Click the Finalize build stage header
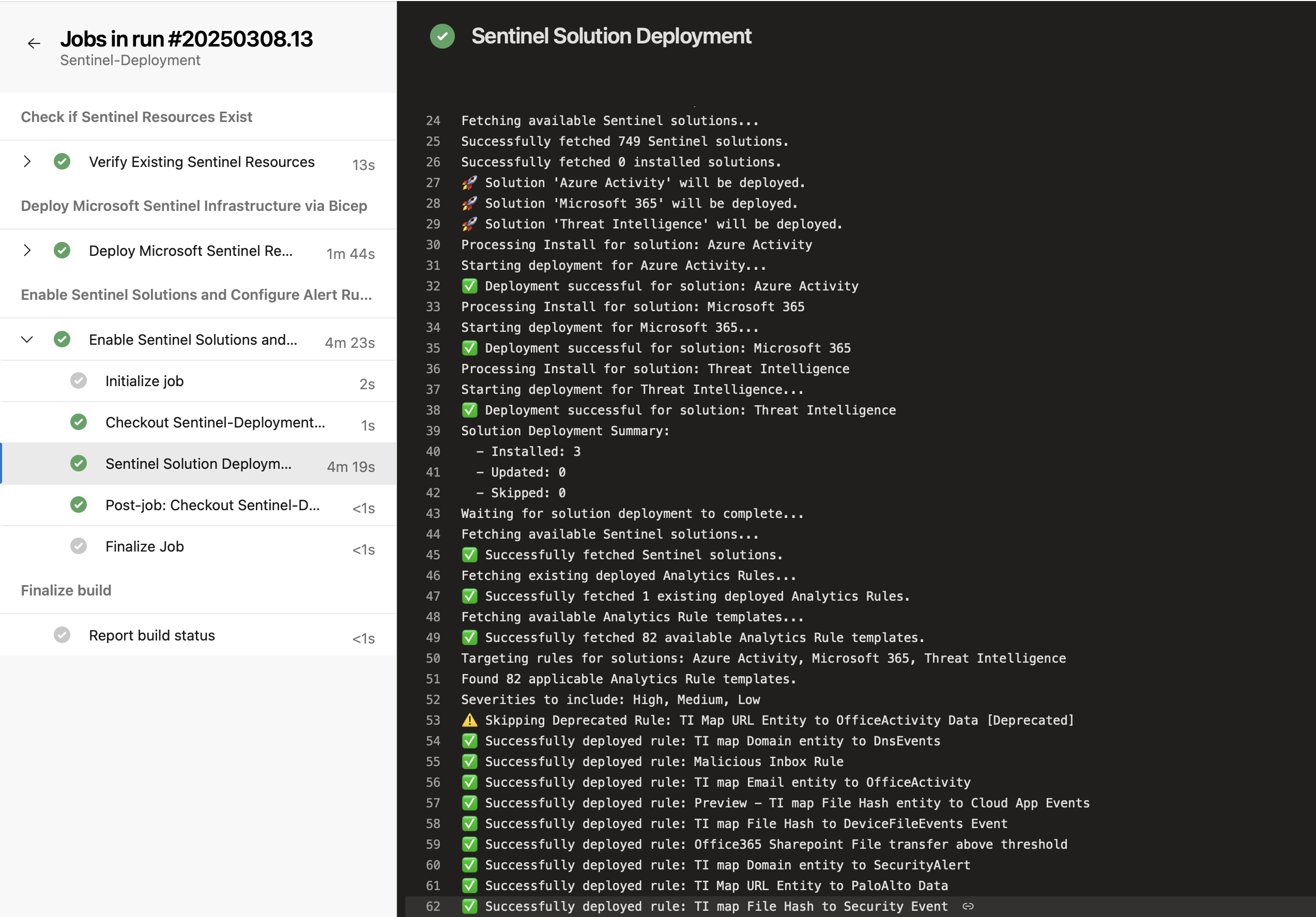Image resolution: width=1316 pixels, height=917 pixels. 66,590
